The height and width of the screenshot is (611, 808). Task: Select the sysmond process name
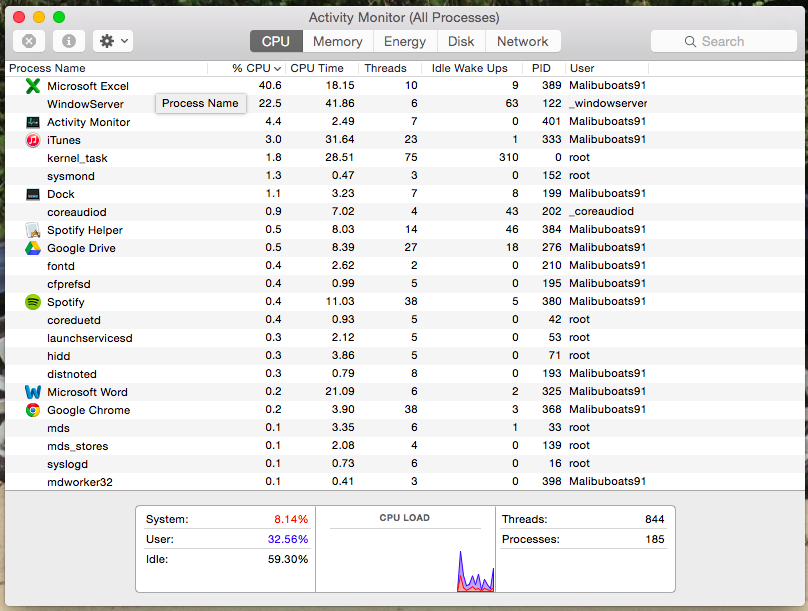click(x=71, y=176)
